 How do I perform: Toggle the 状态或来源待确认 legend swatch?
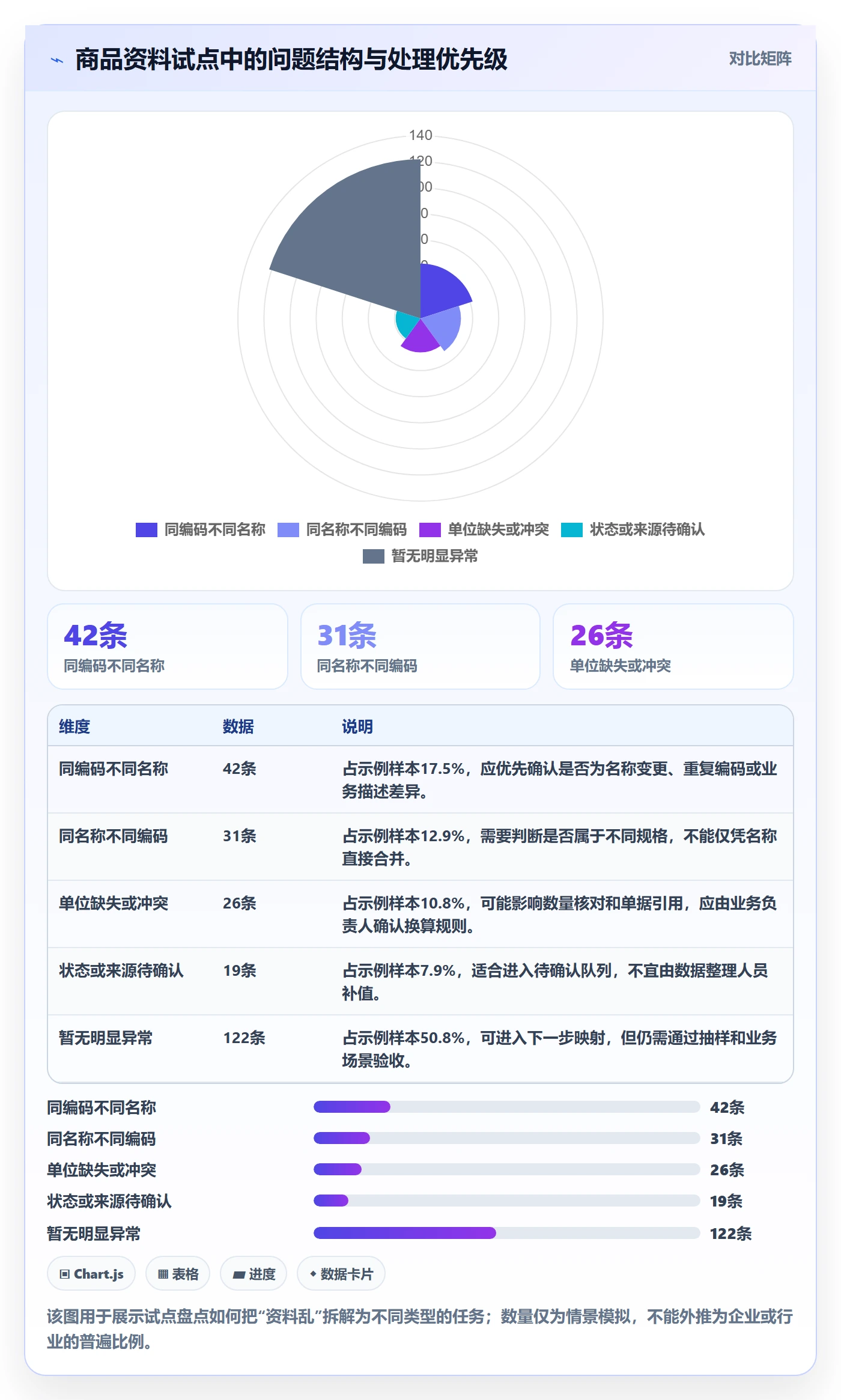pos(571,529)
